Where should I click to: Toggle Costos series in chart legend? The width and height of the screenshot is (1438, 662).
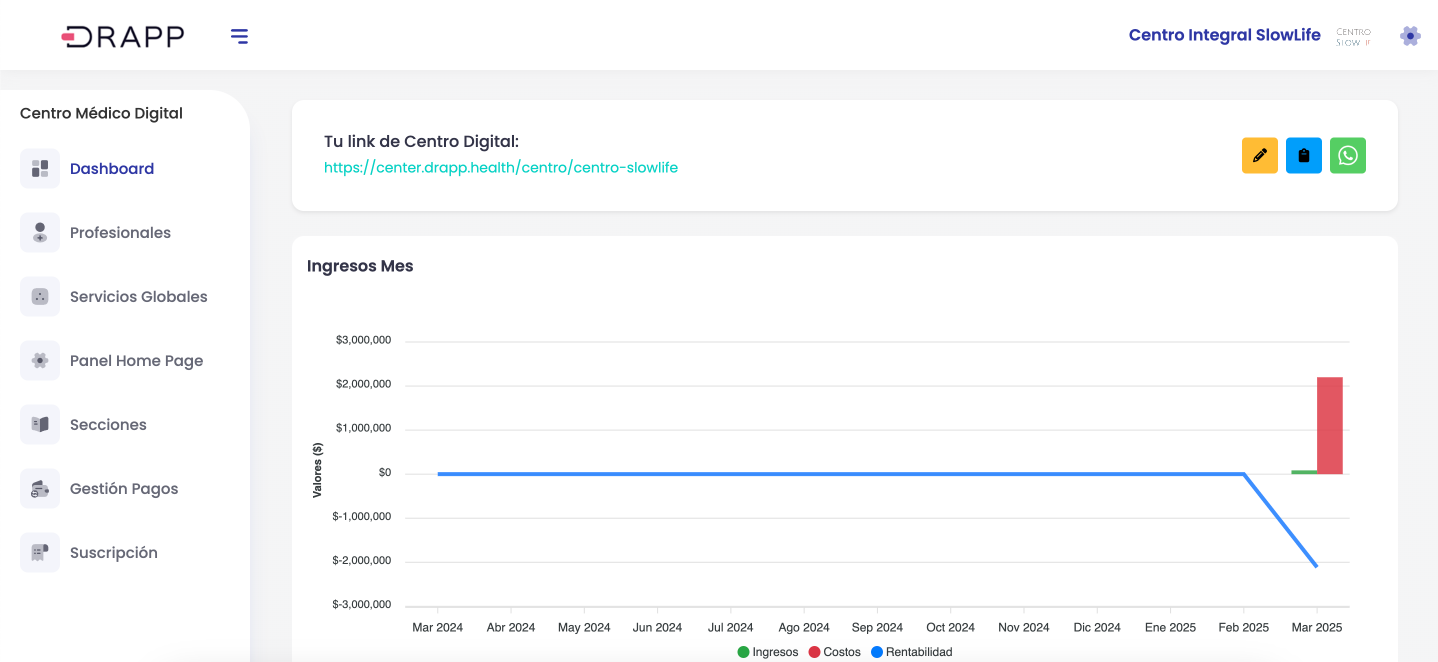tap(834, 652)
